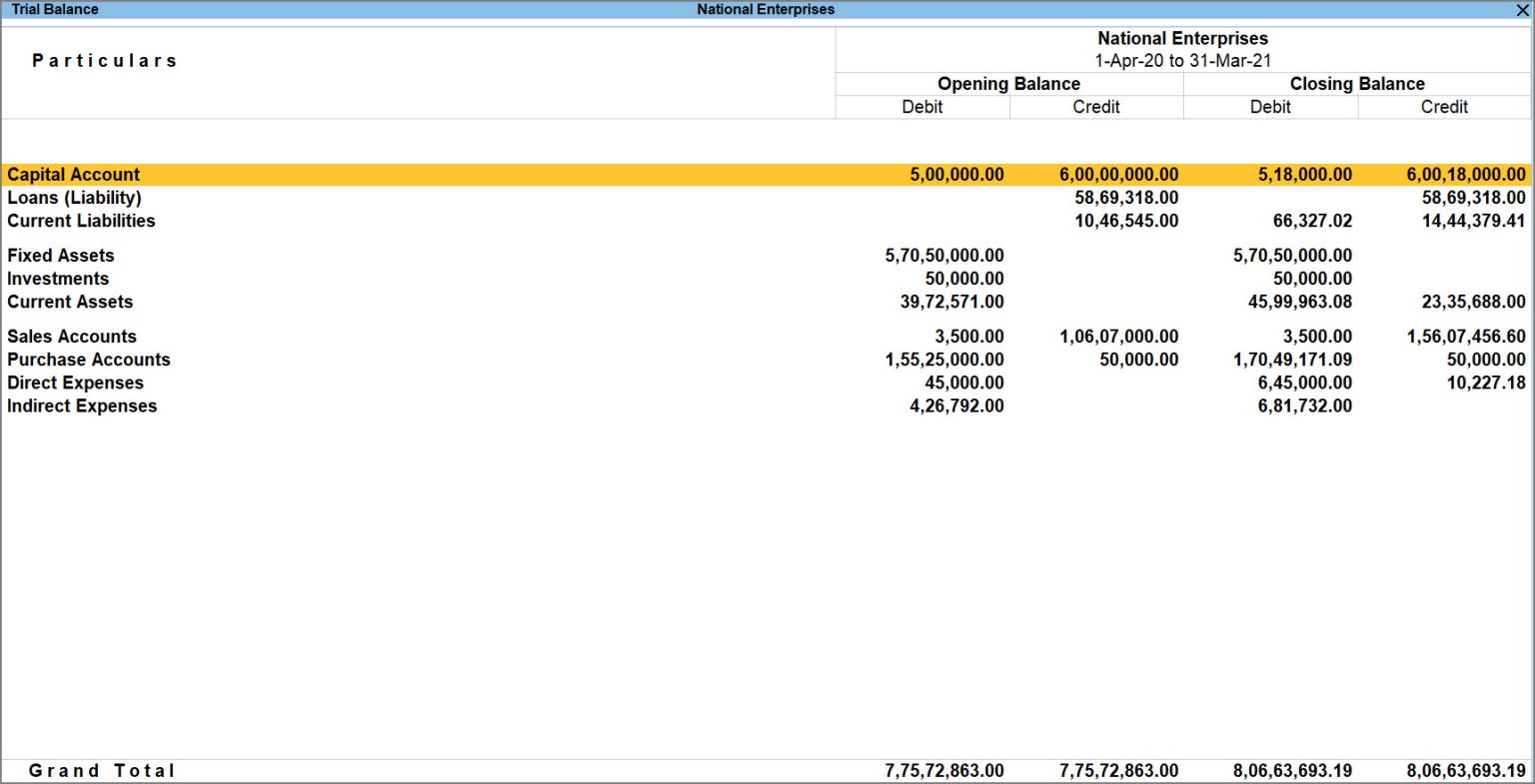Click the National Enterprises company name heading

pos(1183,38)
